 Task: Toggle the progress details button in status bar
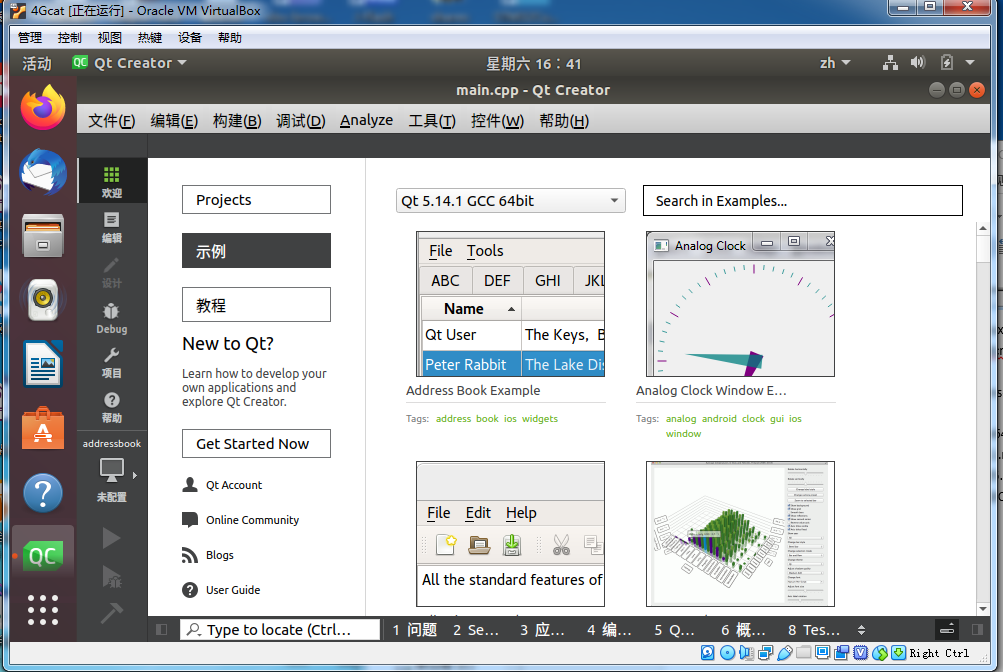[947, 630]
